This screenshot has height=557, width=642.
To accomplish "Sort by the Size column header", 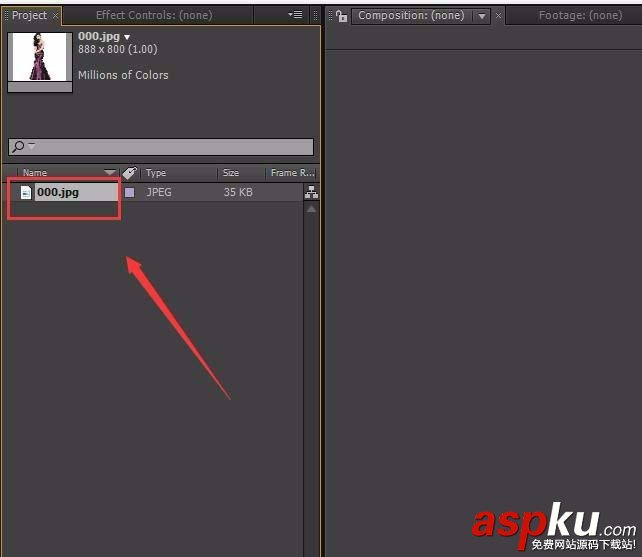I will pos(231,173).
